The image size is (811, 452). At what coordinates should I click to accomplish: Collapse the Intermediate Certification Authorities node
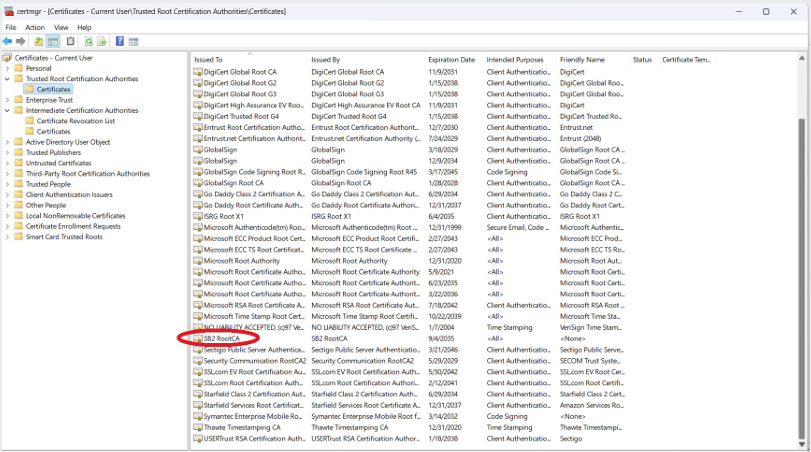click(x=7, y=111)
